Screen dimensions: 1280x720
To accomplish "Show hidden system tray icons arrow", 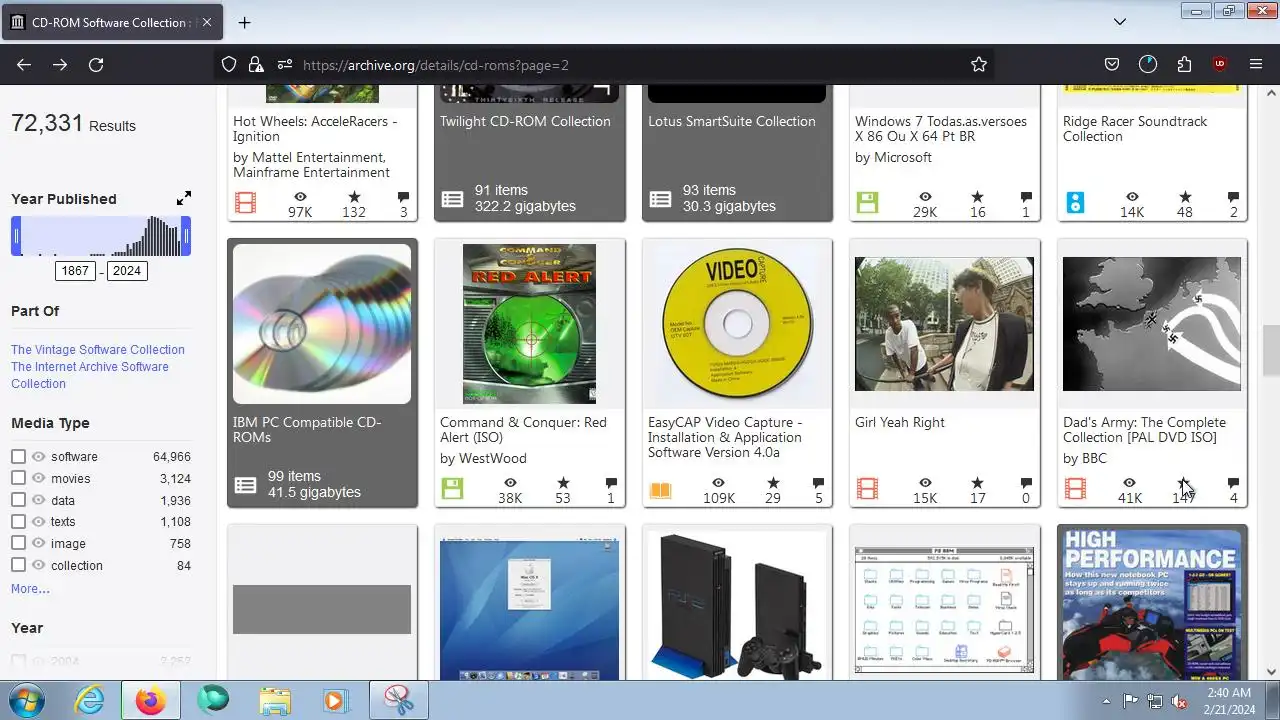I will pyautogui.click(x=1106, y=700).
